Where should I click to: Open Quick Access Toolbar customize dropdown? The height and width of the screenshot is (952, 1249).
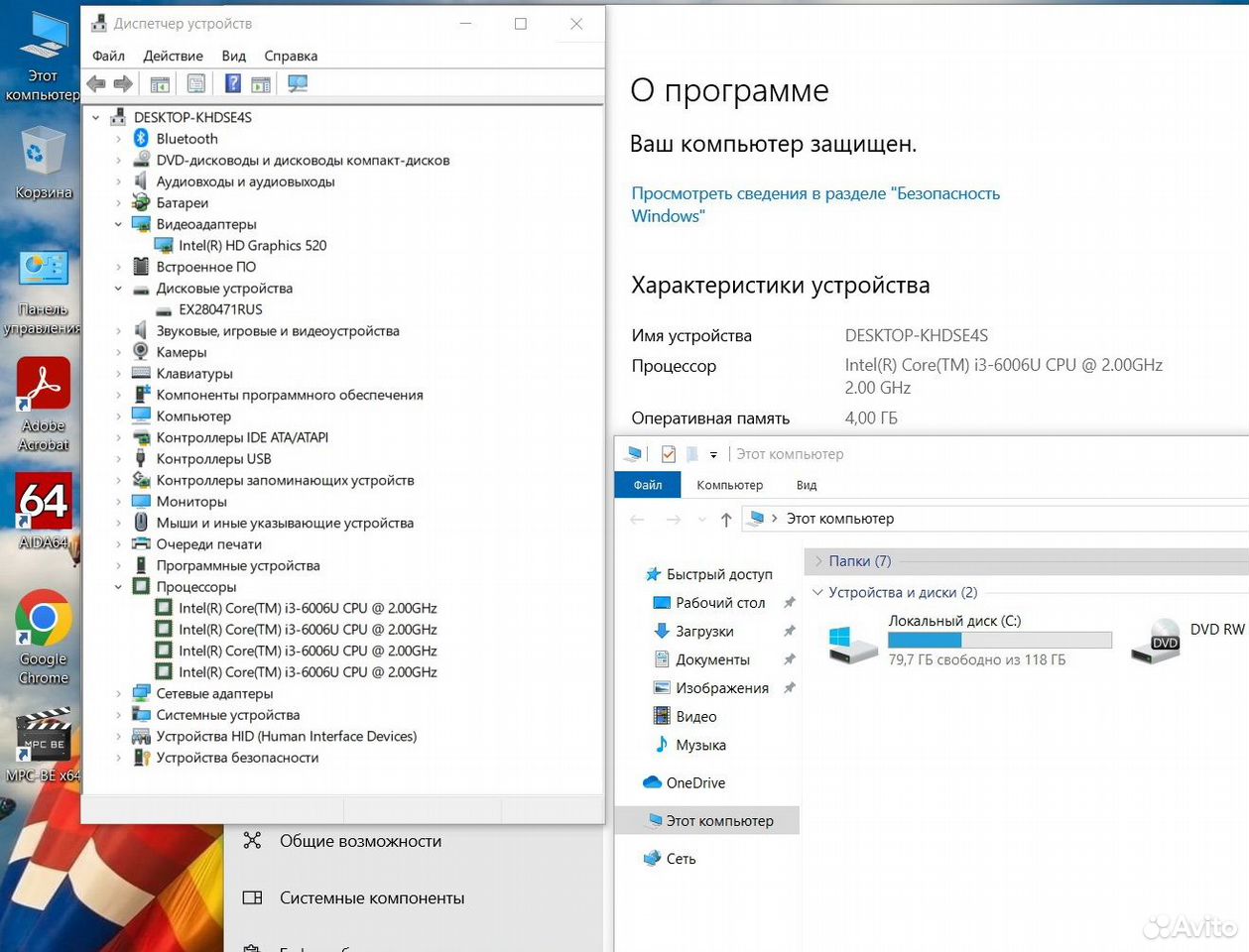pyautogui.click(x=713, y=455)
